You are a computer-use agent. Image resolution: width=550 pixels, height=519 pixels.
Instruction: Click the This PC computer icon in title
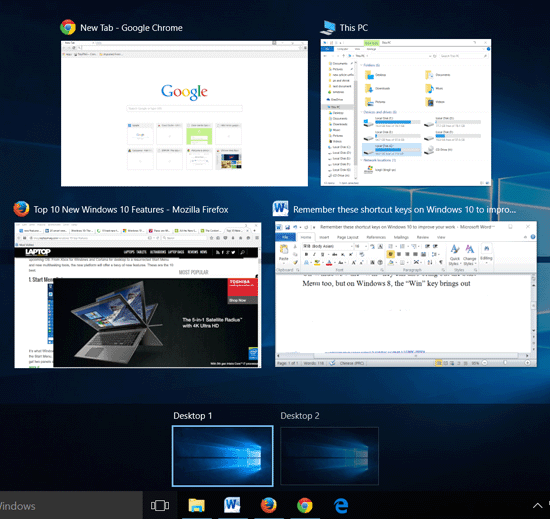(328, 27)
